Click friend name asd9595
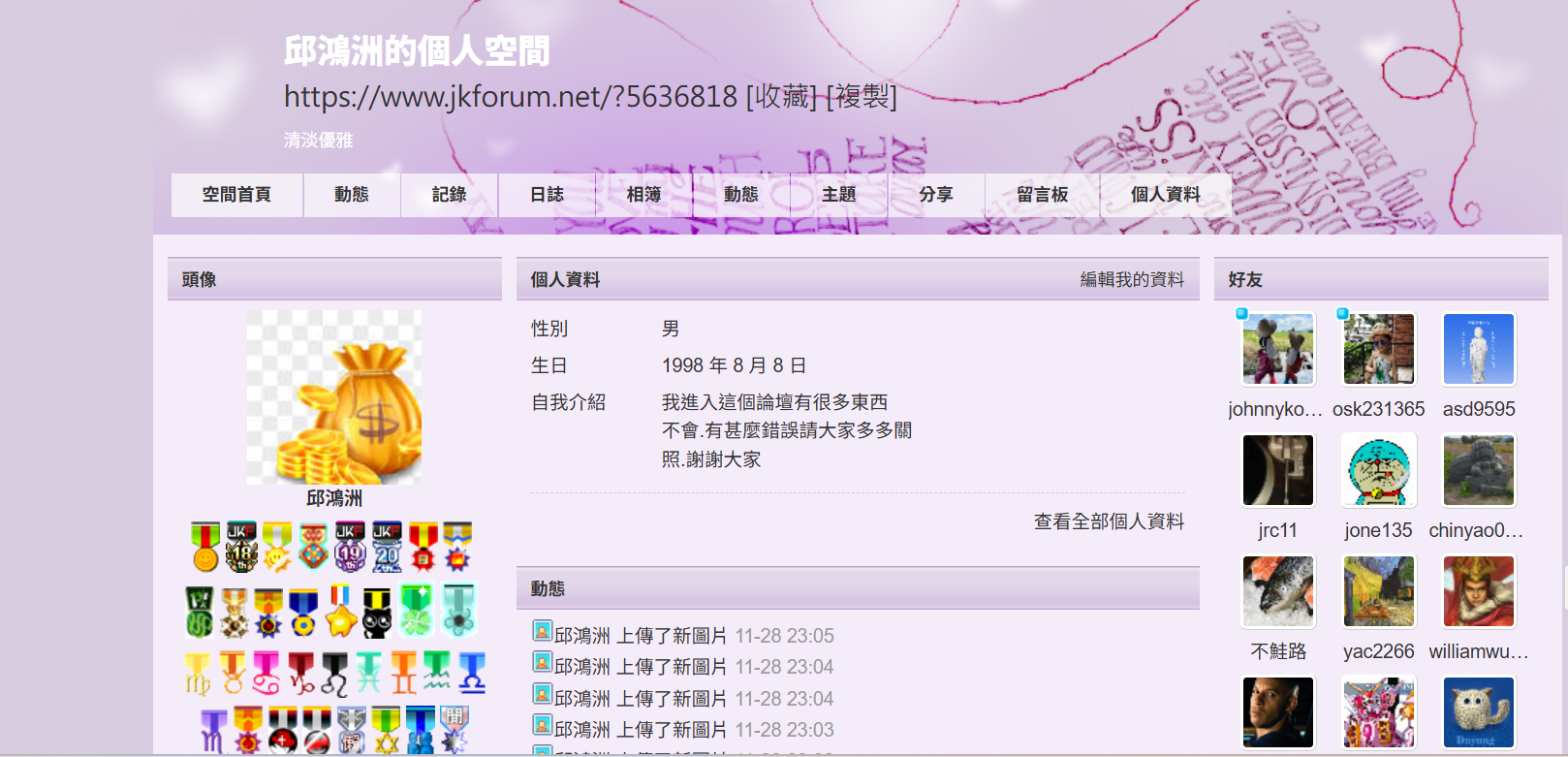 pos(1479,409)
